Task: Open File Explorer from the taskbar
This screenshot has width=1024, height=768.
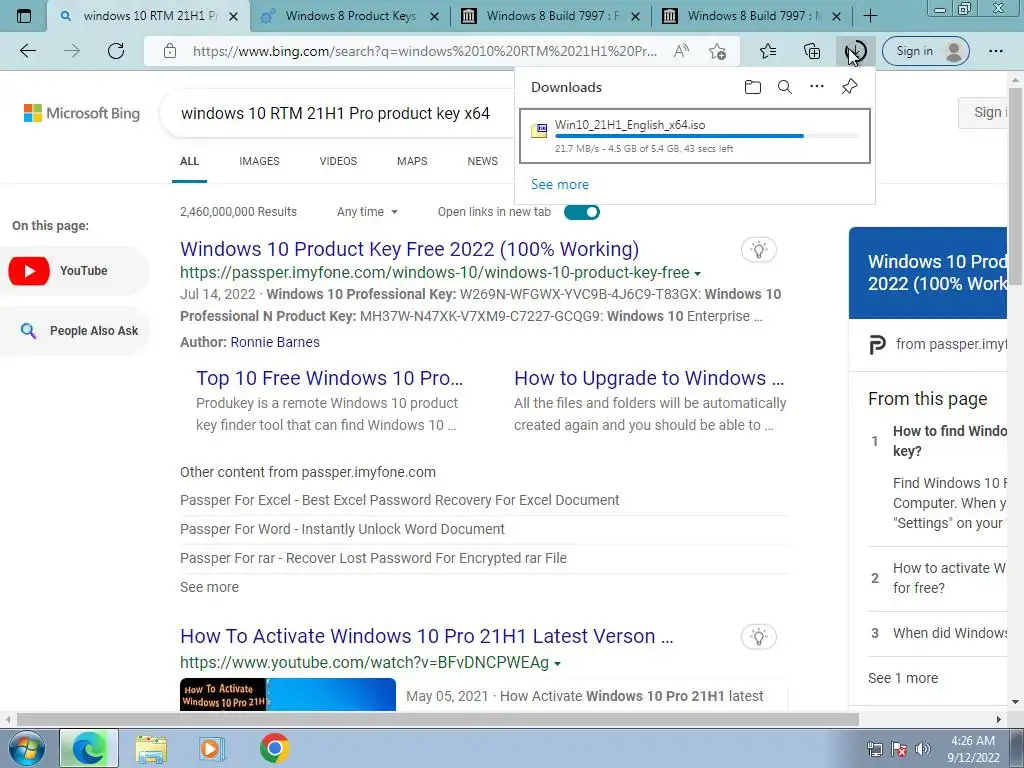Action: (x=151, y=748)
